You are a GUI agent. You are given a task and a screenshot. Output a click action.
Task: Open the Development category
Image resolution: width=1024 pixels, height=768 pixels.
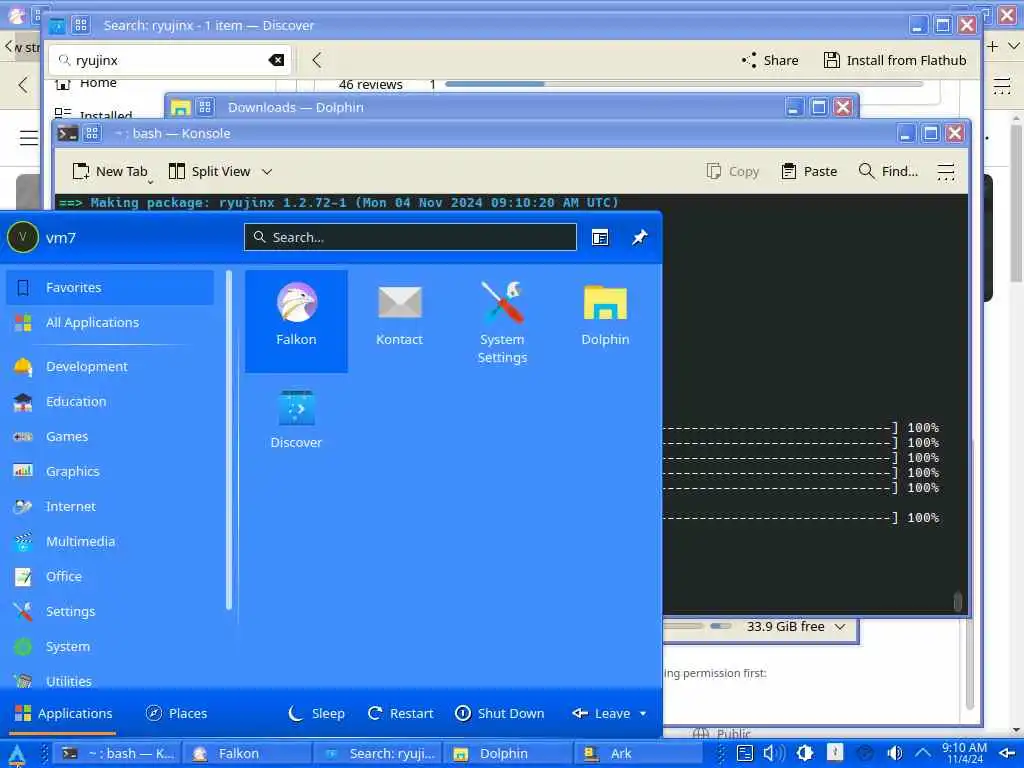pos(110,366)
